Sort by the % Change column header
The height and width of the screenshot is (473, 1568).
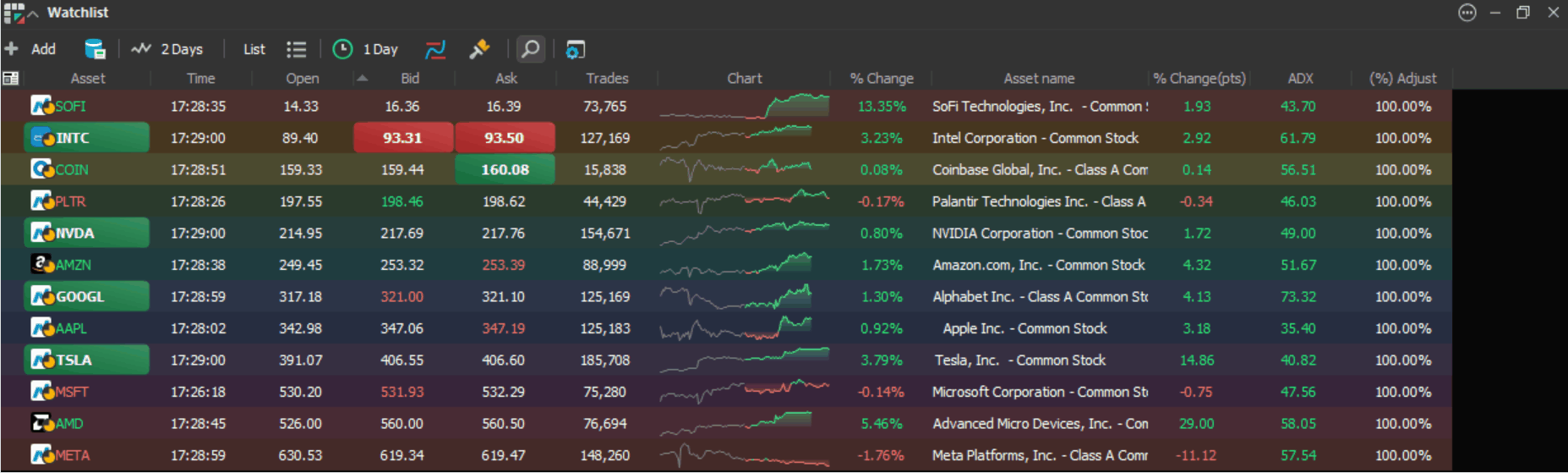pyautogui.click(x=881, y=79)
